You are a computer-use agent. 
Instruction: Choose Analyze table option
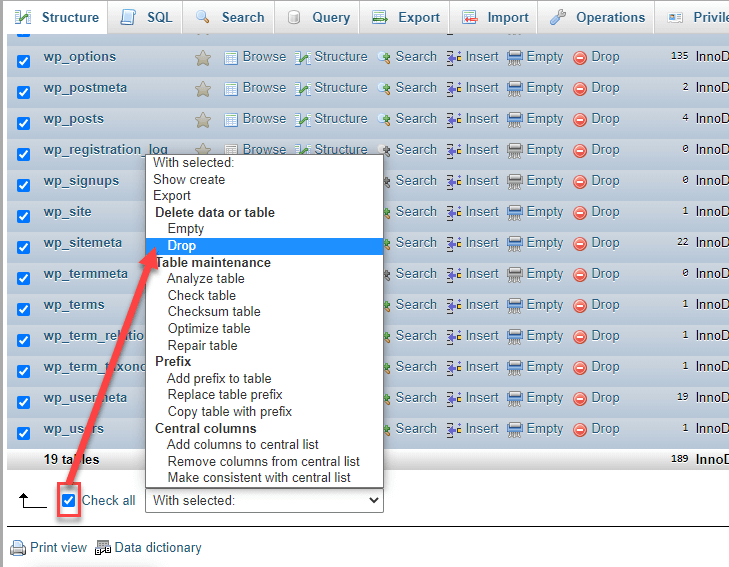pos(205,278)
